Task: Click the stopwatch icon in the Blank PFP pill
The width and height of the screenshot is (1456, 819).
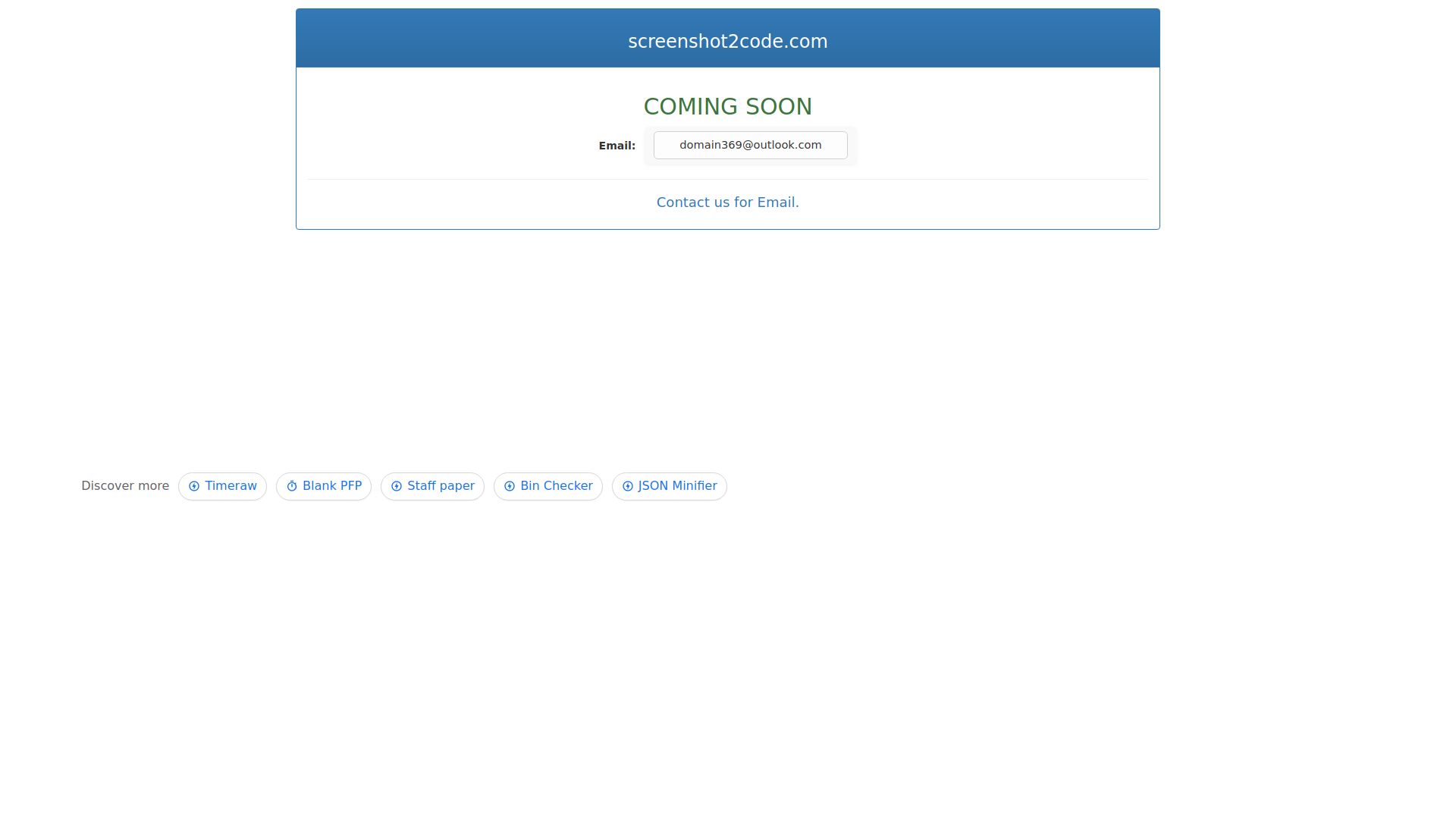Action: [292, 486]
